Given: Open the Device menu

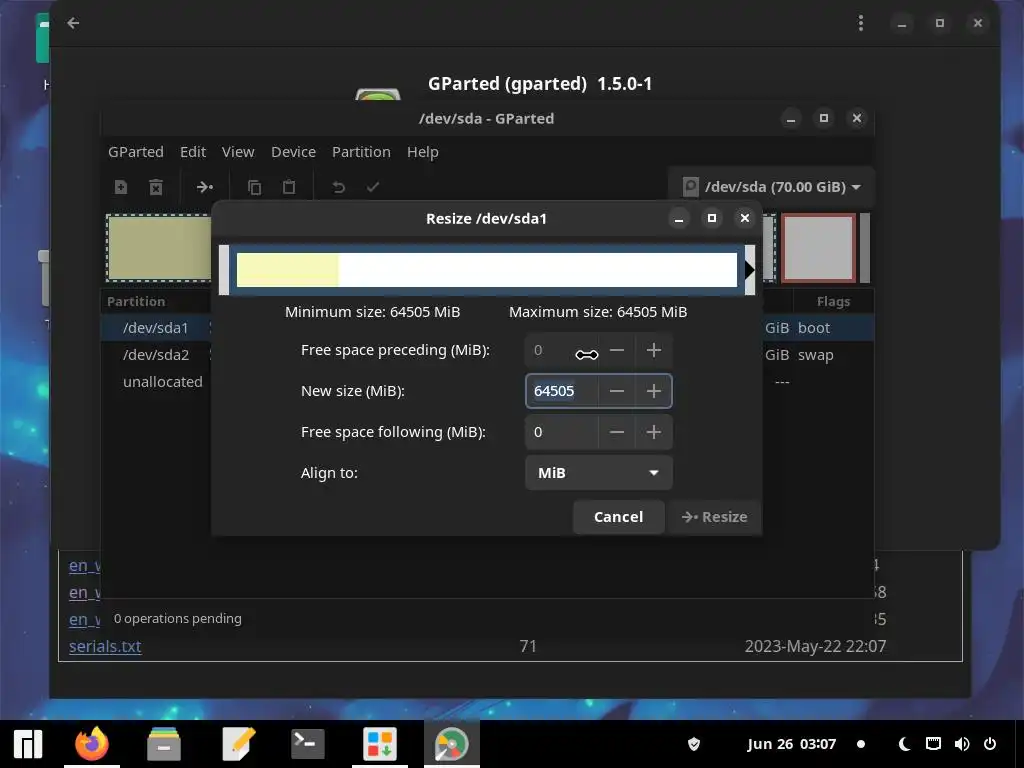Looking at the screenshot, I should (293, 152).
